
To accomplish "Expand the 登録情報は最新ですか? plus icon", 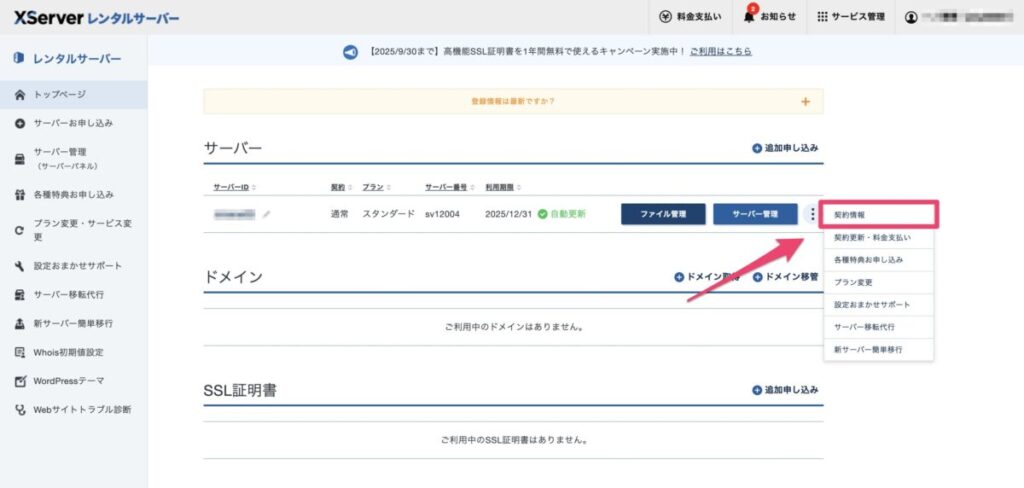I will (x=805, y=101).
